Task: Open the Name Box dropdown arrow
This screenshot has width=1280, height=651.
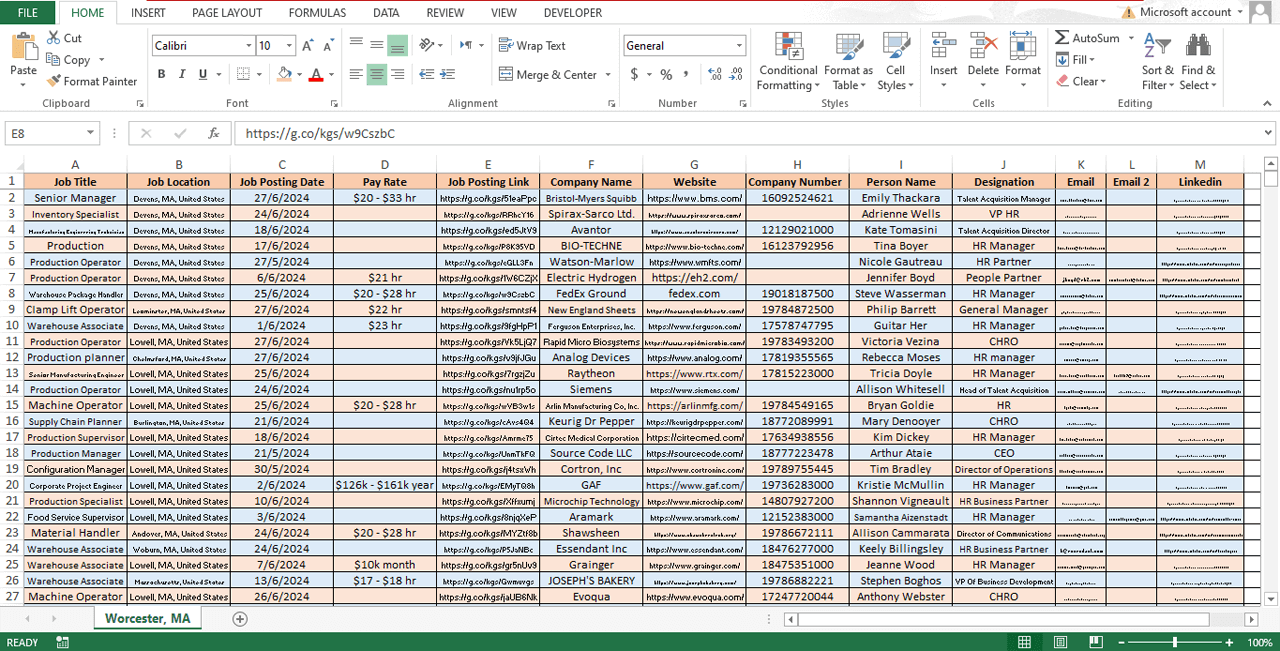Action: (x=90, y=133)
